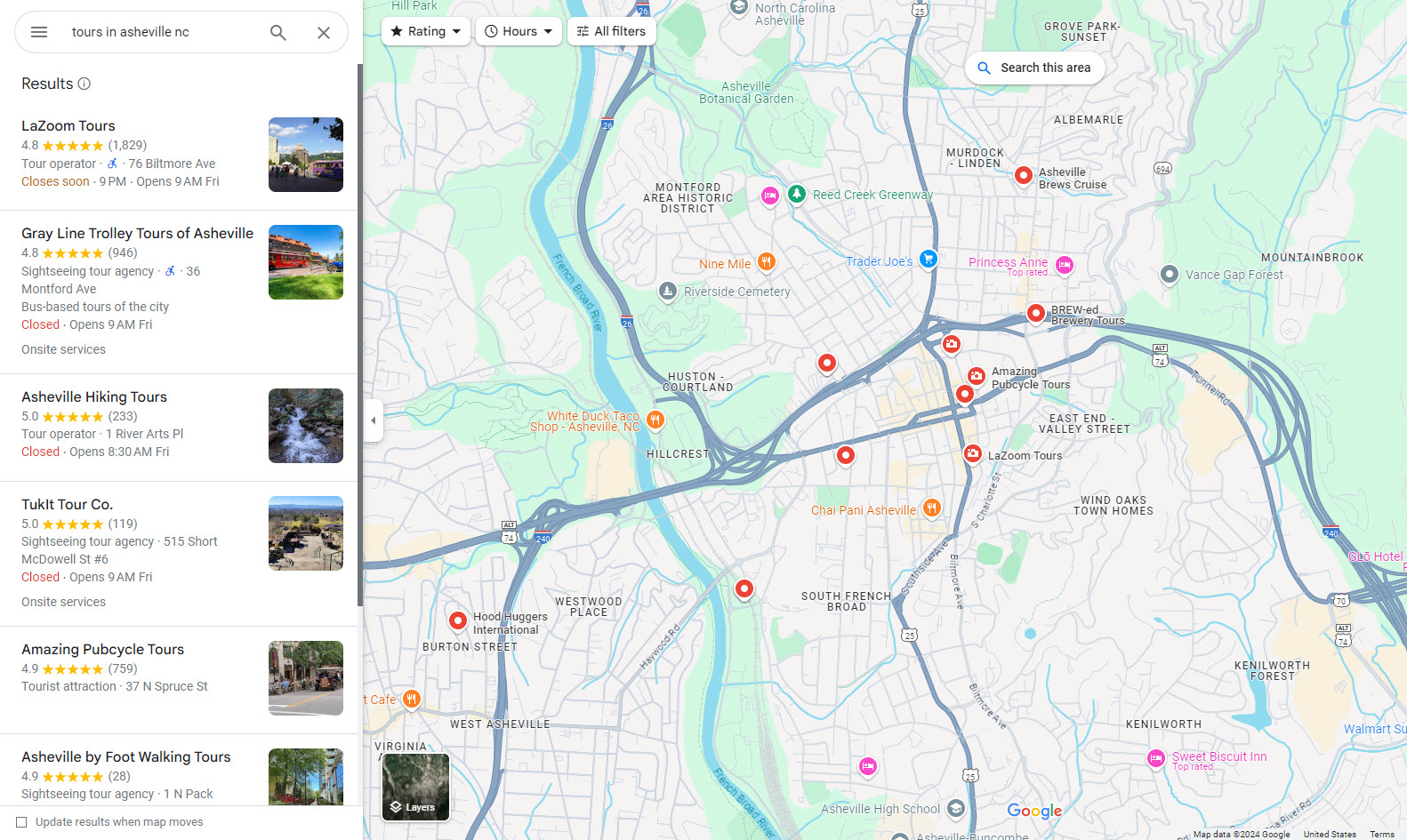The height and width of the screenshot is (840, 1407).
Task: Click the LaZoom Tours camera pin
Action: [973, 454]
